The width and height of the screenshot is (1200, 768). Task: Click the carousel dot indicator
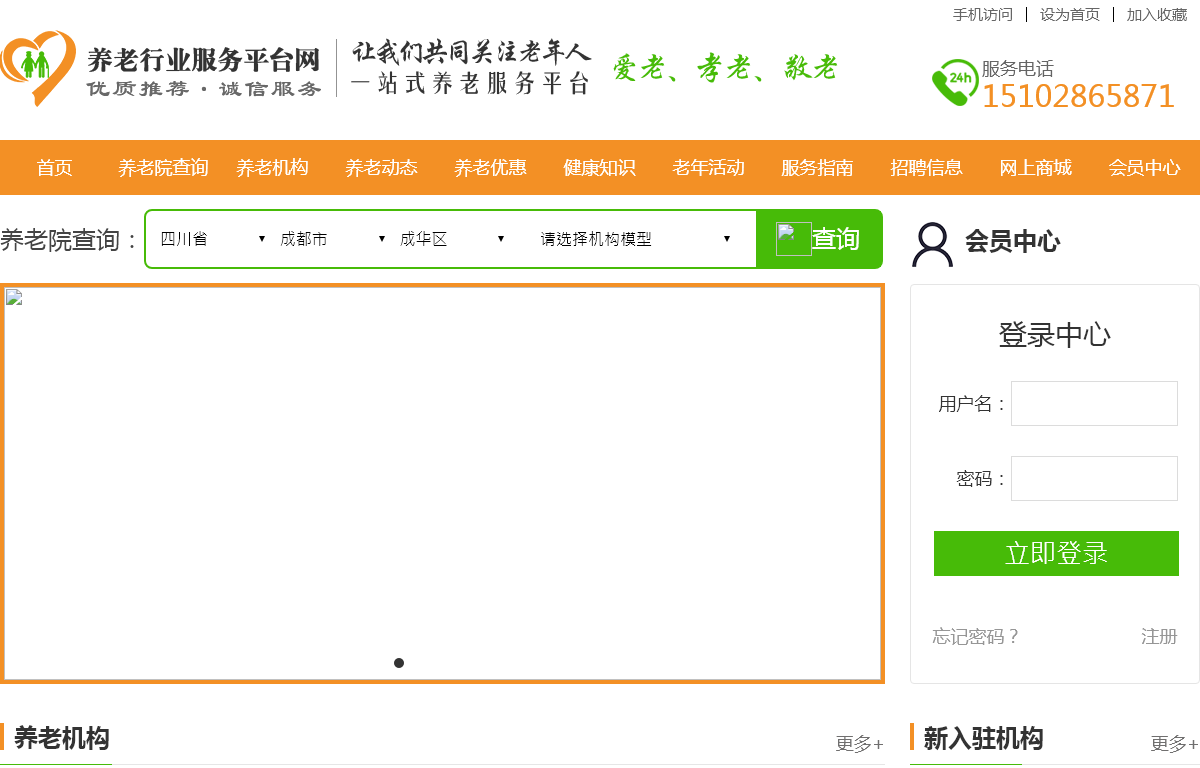(399, 662)
